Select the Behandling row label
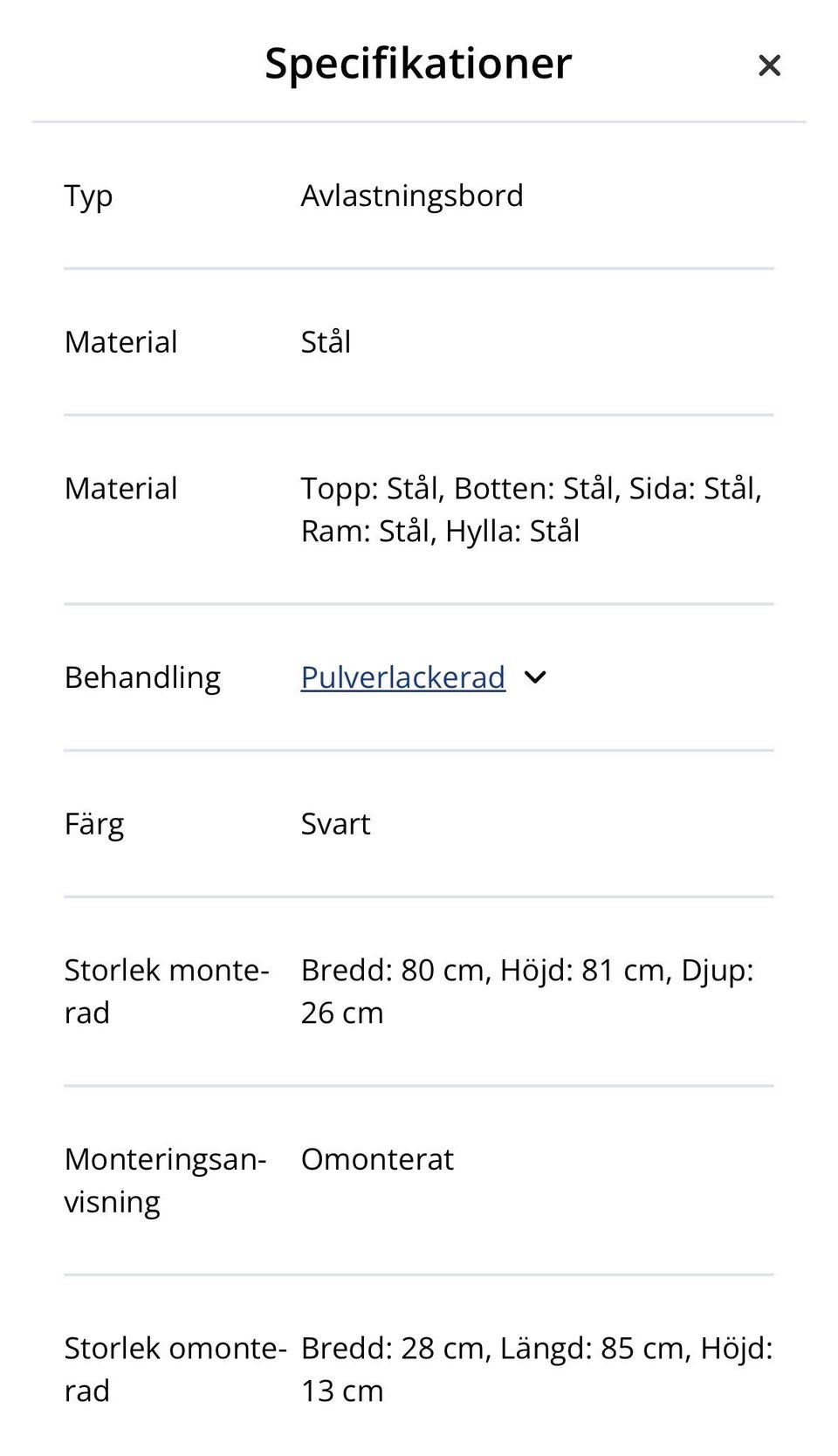This screenshot has height=1456, width=838. [x=142, y=678]
